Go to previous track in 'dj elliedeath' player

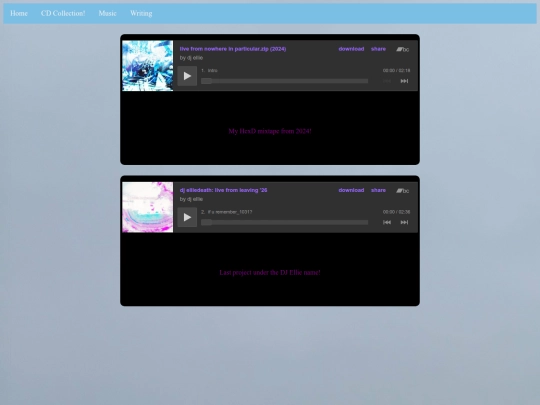click(387, 222)
